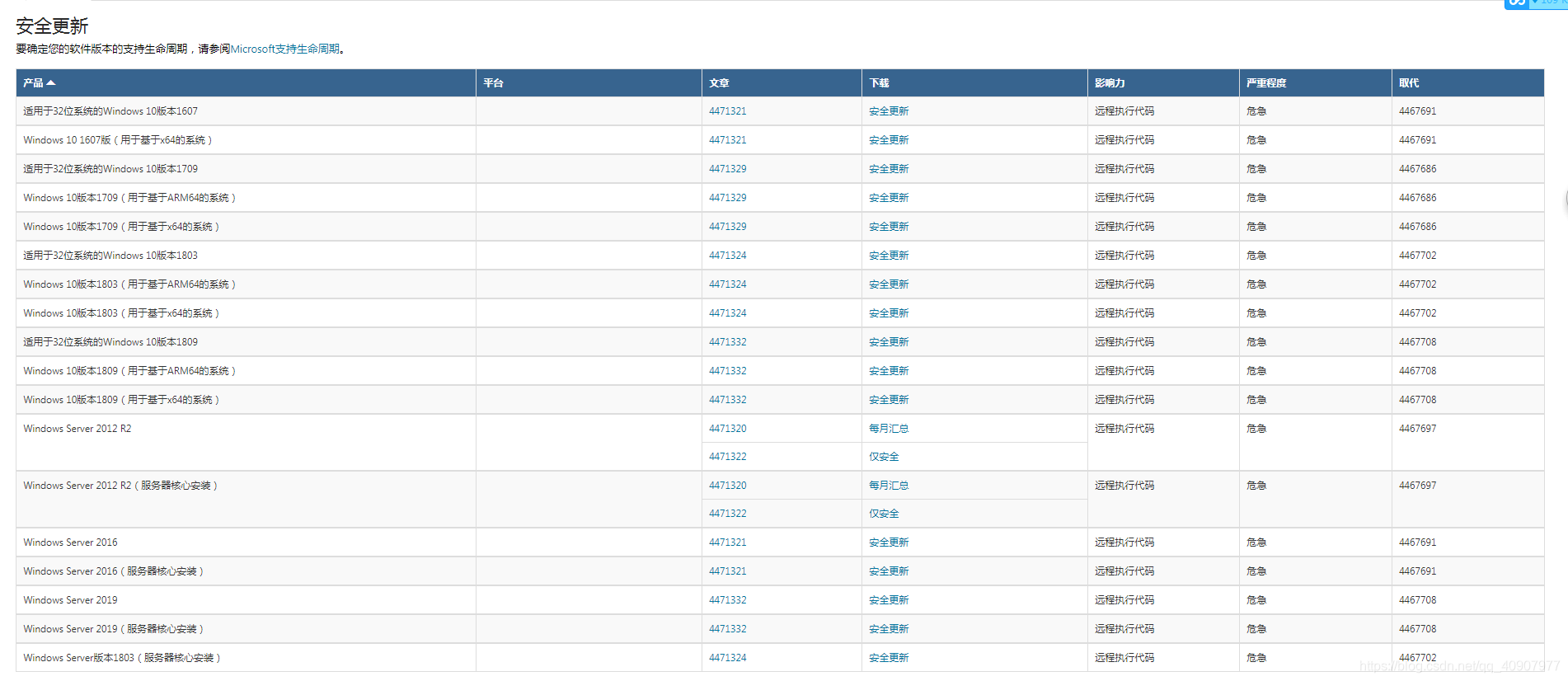Open 仅安全 for Server 2012 R2 服务器核心安装

884,514
